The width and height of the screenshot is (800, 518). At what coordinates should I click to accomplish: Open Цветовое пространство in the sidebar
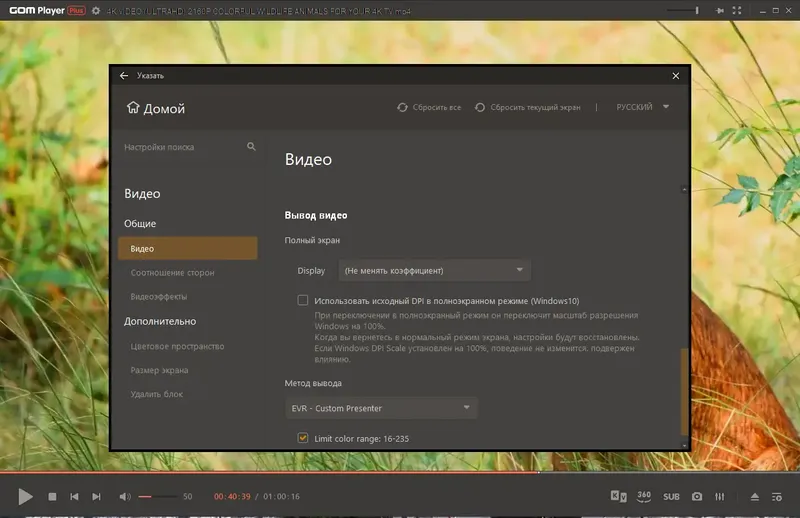point(177,346)
